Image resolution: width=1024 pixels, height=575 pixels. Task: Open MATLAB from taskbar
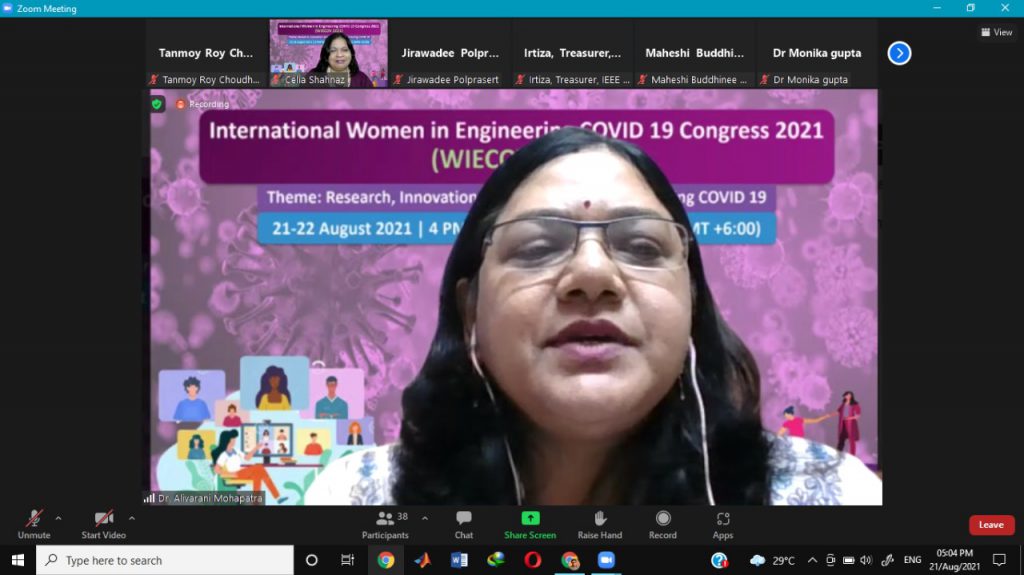coord(423,560)
